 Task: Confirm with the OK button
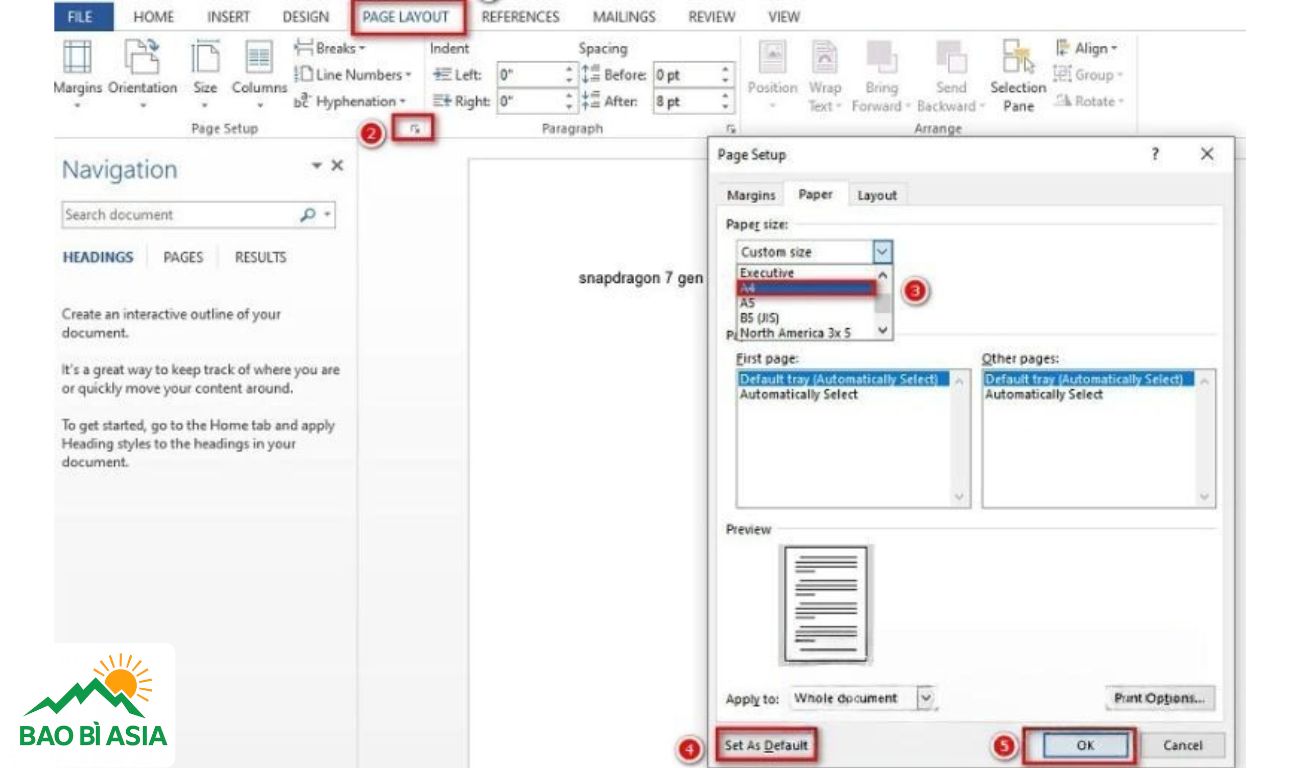click(1085, 745)
